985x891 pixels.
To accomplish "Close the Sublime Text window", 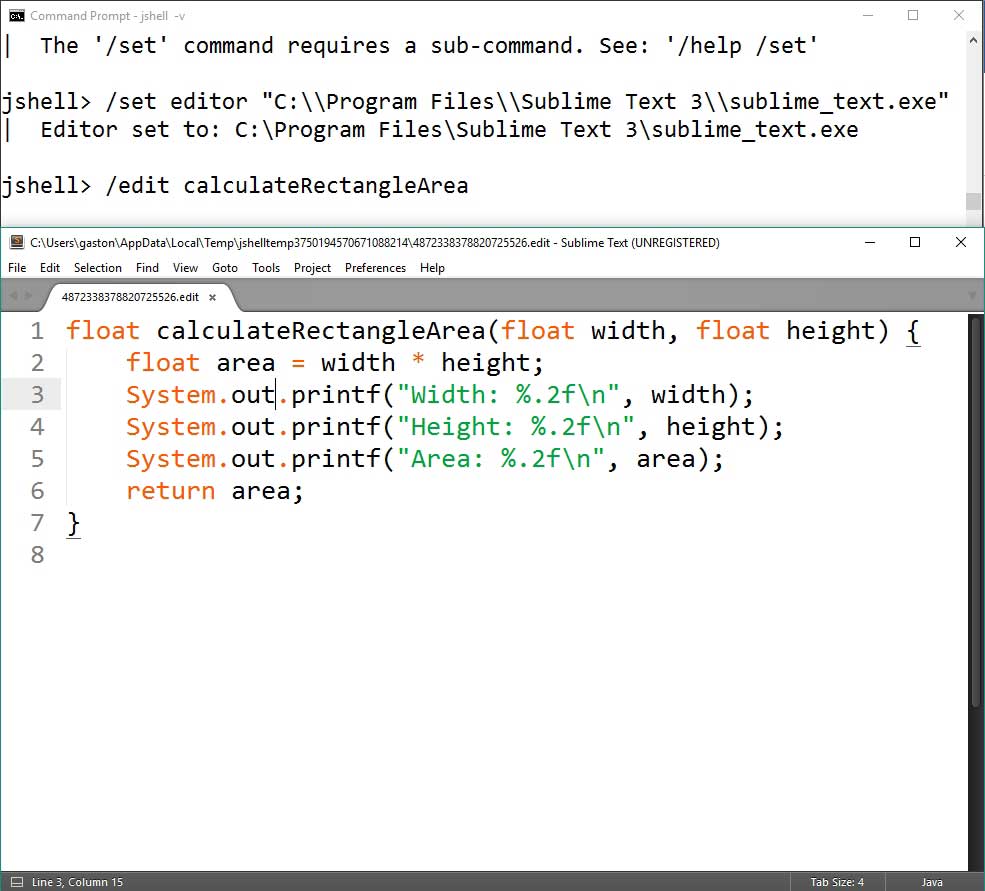I will [x=961, y=242].
